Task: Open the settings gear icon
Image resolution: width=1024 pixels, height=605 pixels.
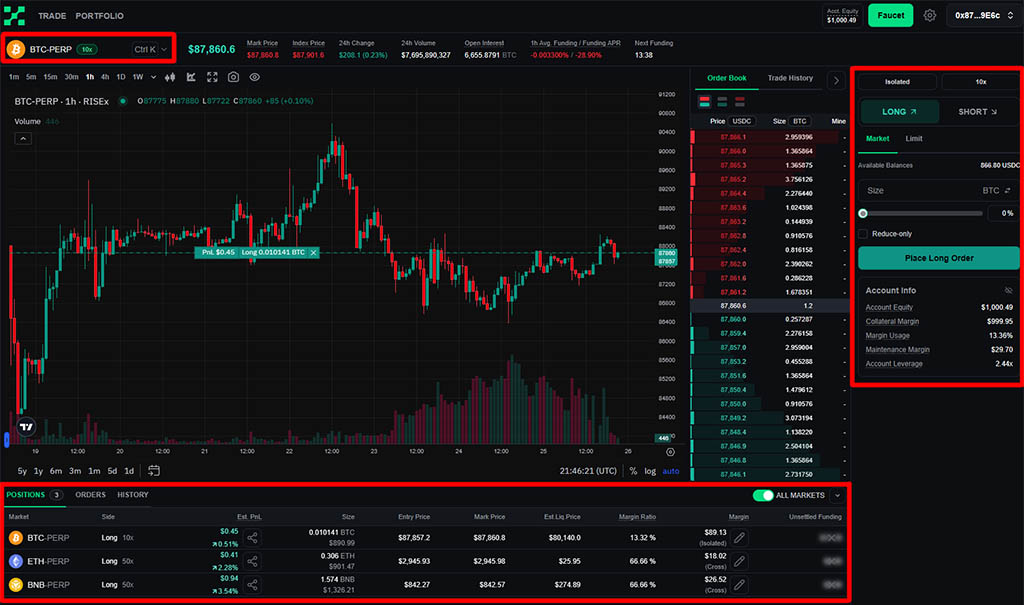Action: coord(930,15)
